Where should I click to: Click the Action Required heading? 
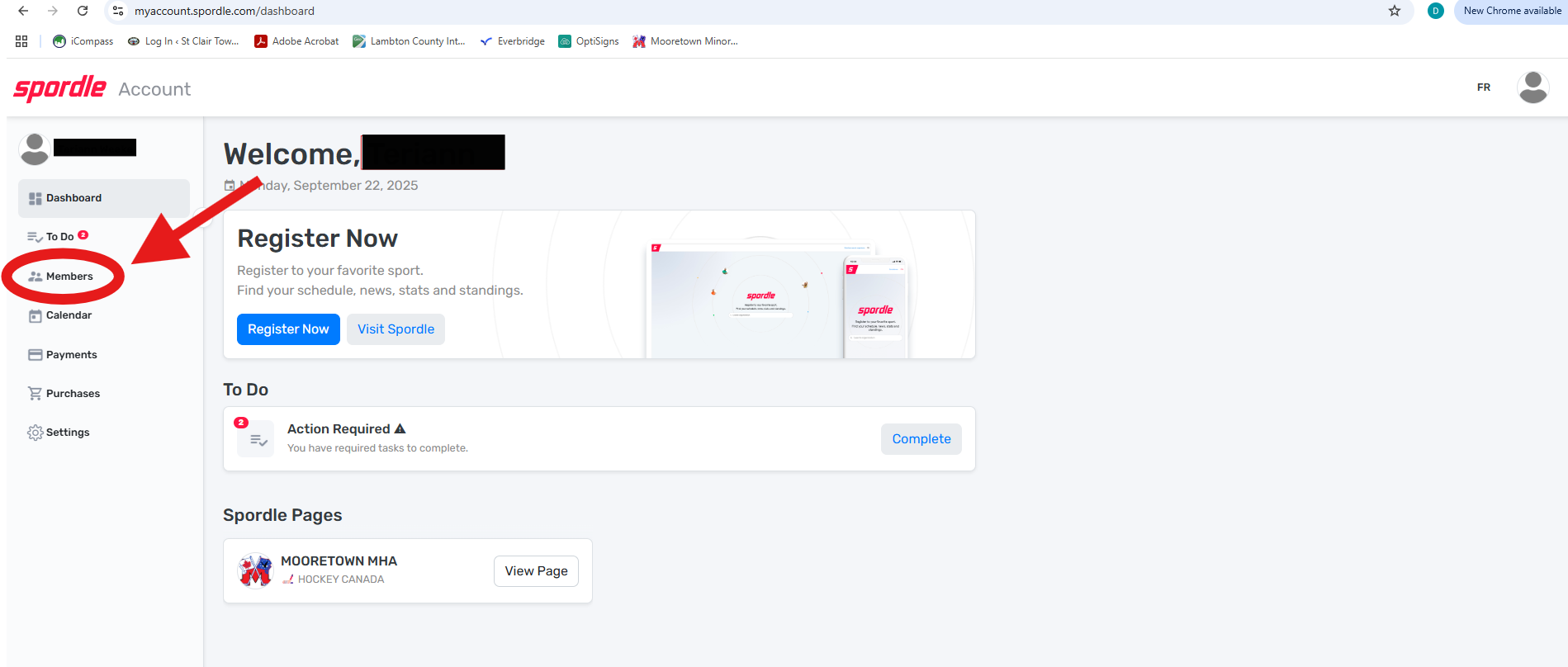[x=339, y=429]
